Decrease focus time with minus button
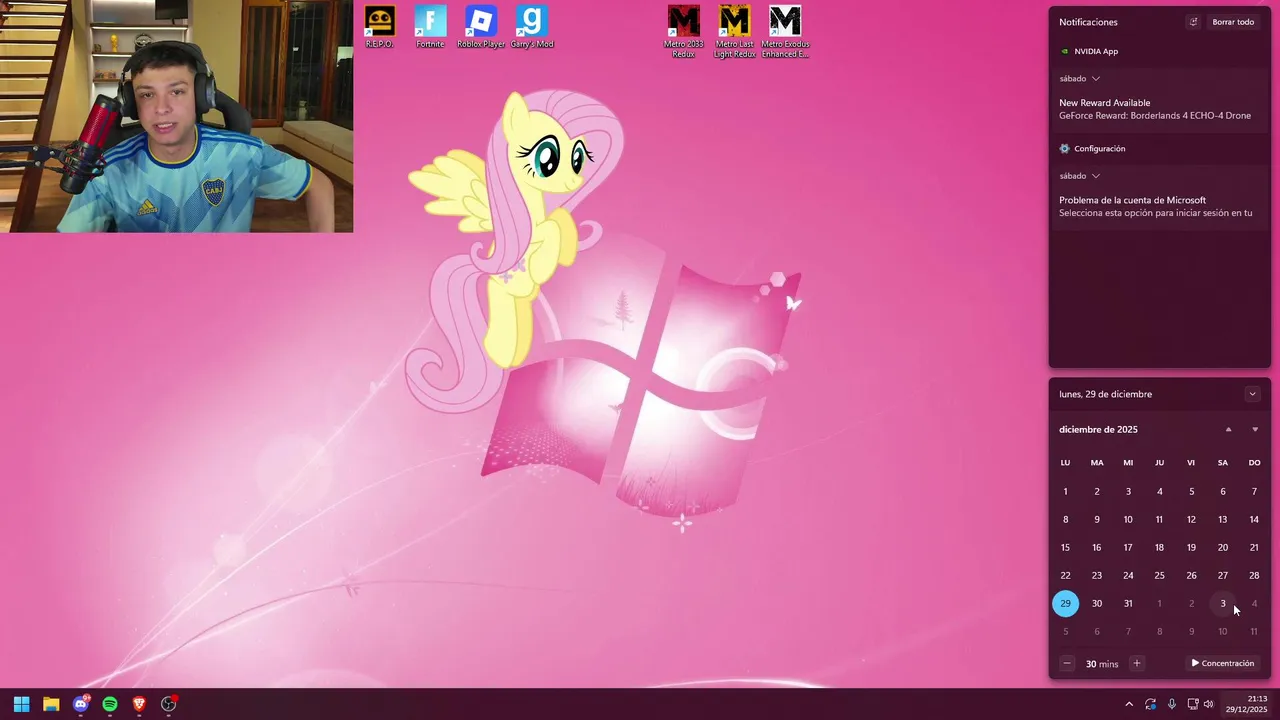The width and height of the screenshot is (1280, 720). click(1067, 663)
